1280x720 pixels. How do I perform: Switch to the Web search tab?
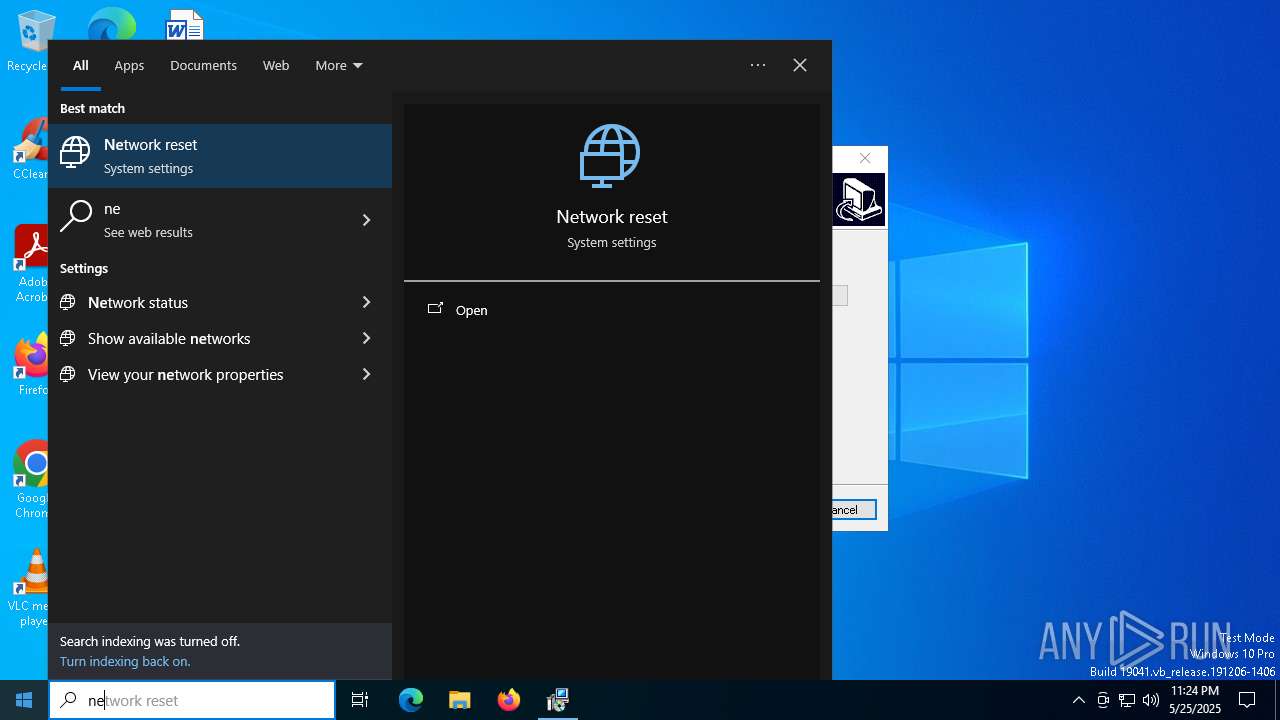pyautogui.click(x=276, y=65)
